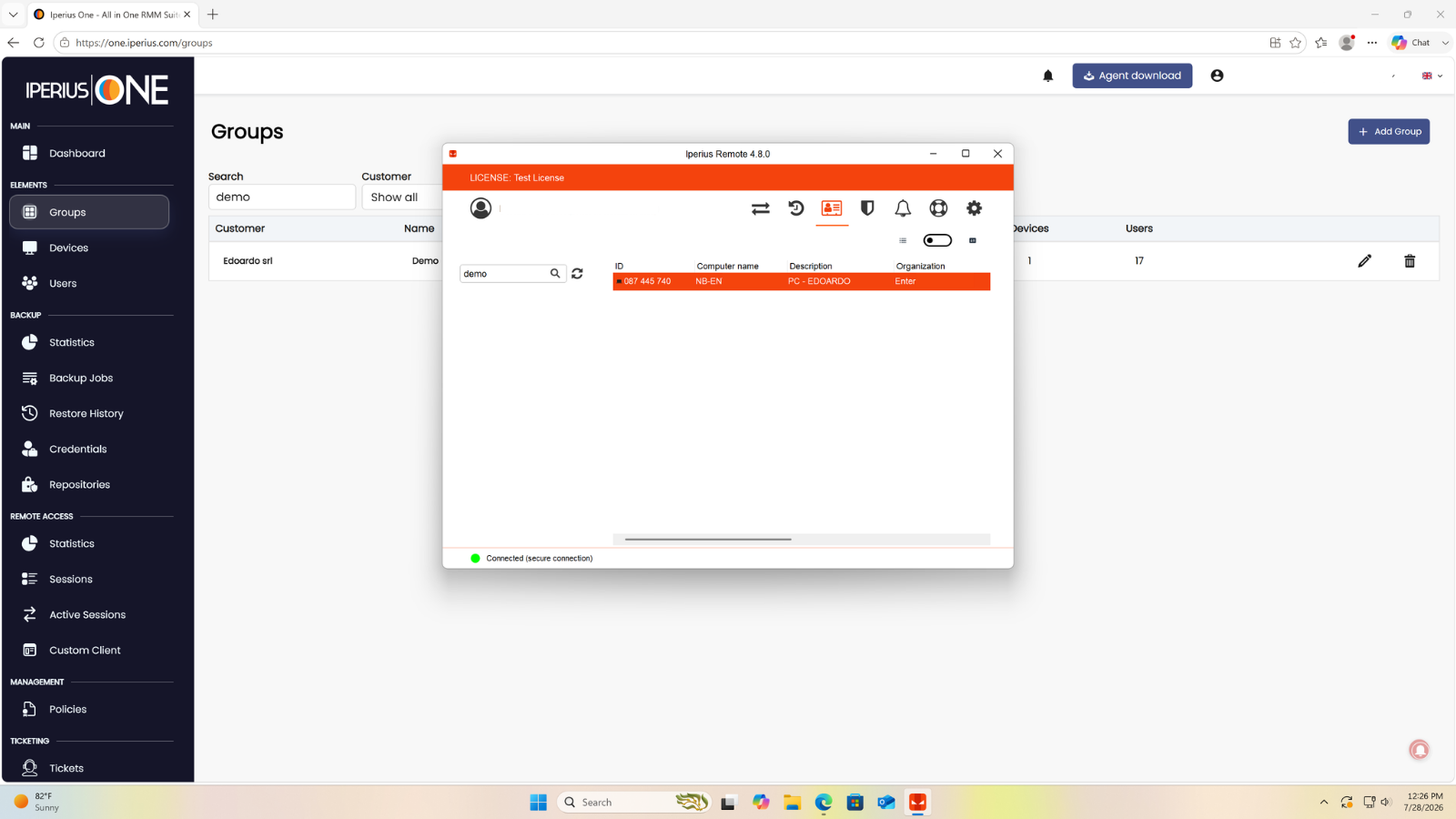Edit the Demo group with pencil icon
1456x819 pixels.
coord(1364,261)
